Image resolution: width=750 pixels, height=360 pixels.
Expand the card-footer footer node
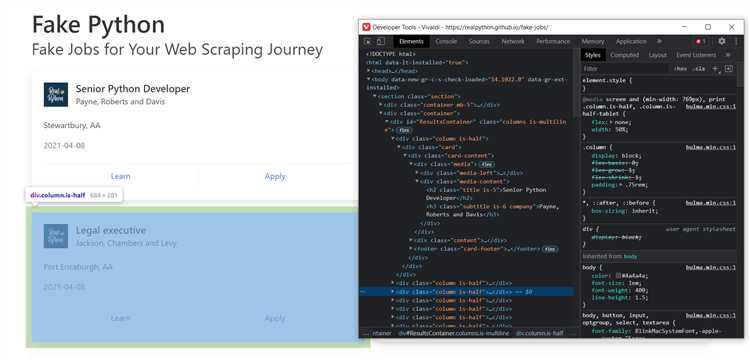point(411,249)
